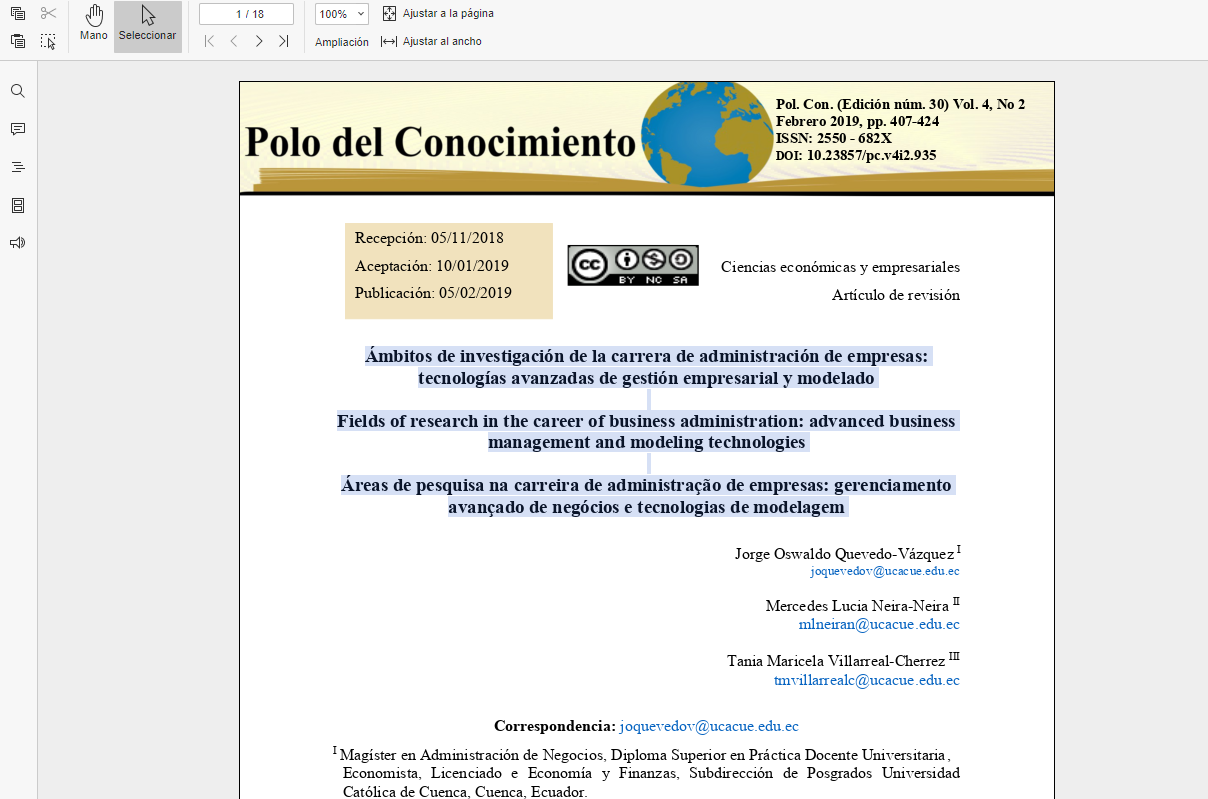The height and width of the screenshot is (799, 1208).
Task: Click the Ajustar a la página icon
Action: coord(390,13)
